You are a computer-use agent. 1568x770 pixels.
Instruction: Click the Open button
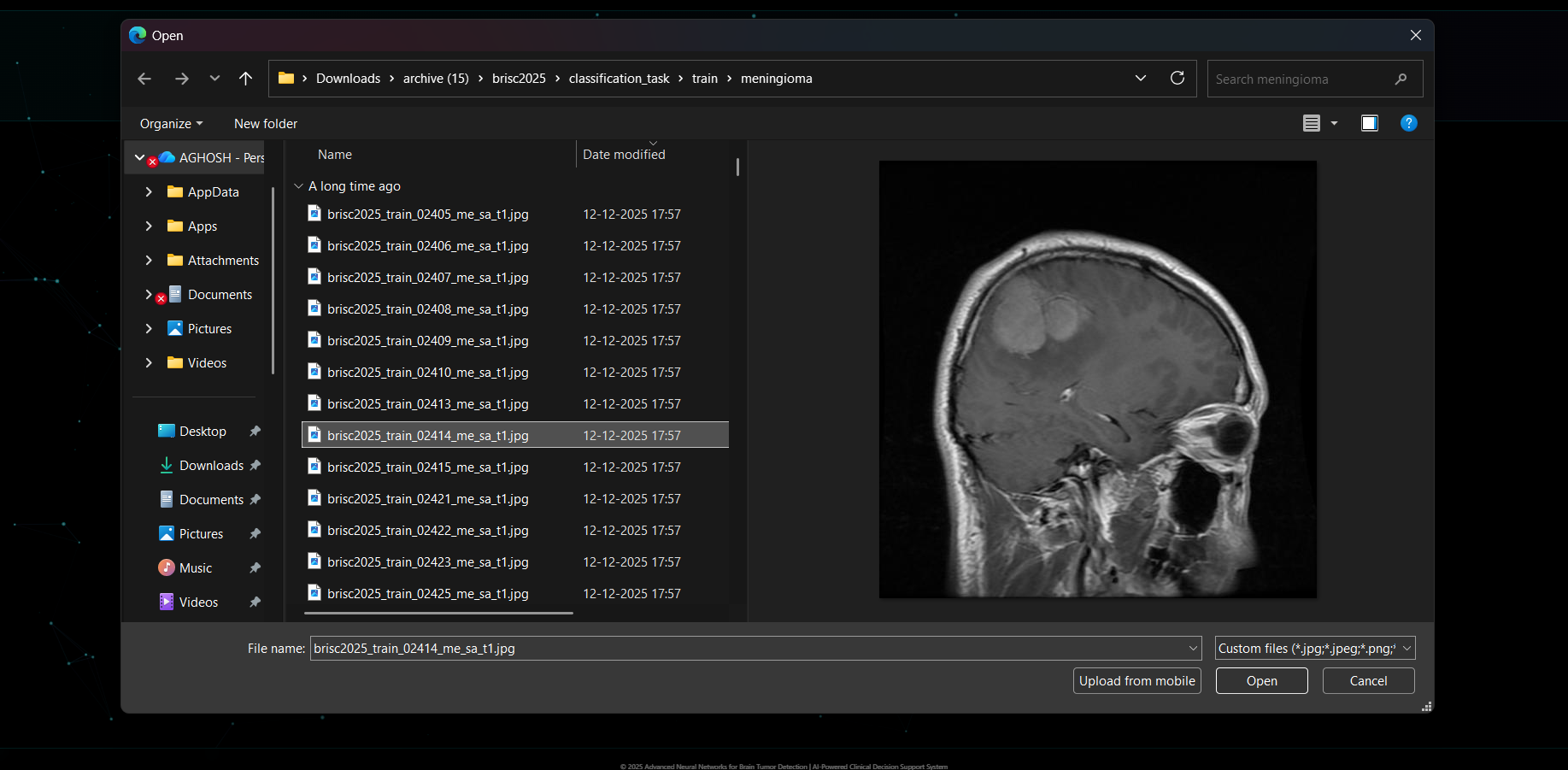tap(1261, 681)
